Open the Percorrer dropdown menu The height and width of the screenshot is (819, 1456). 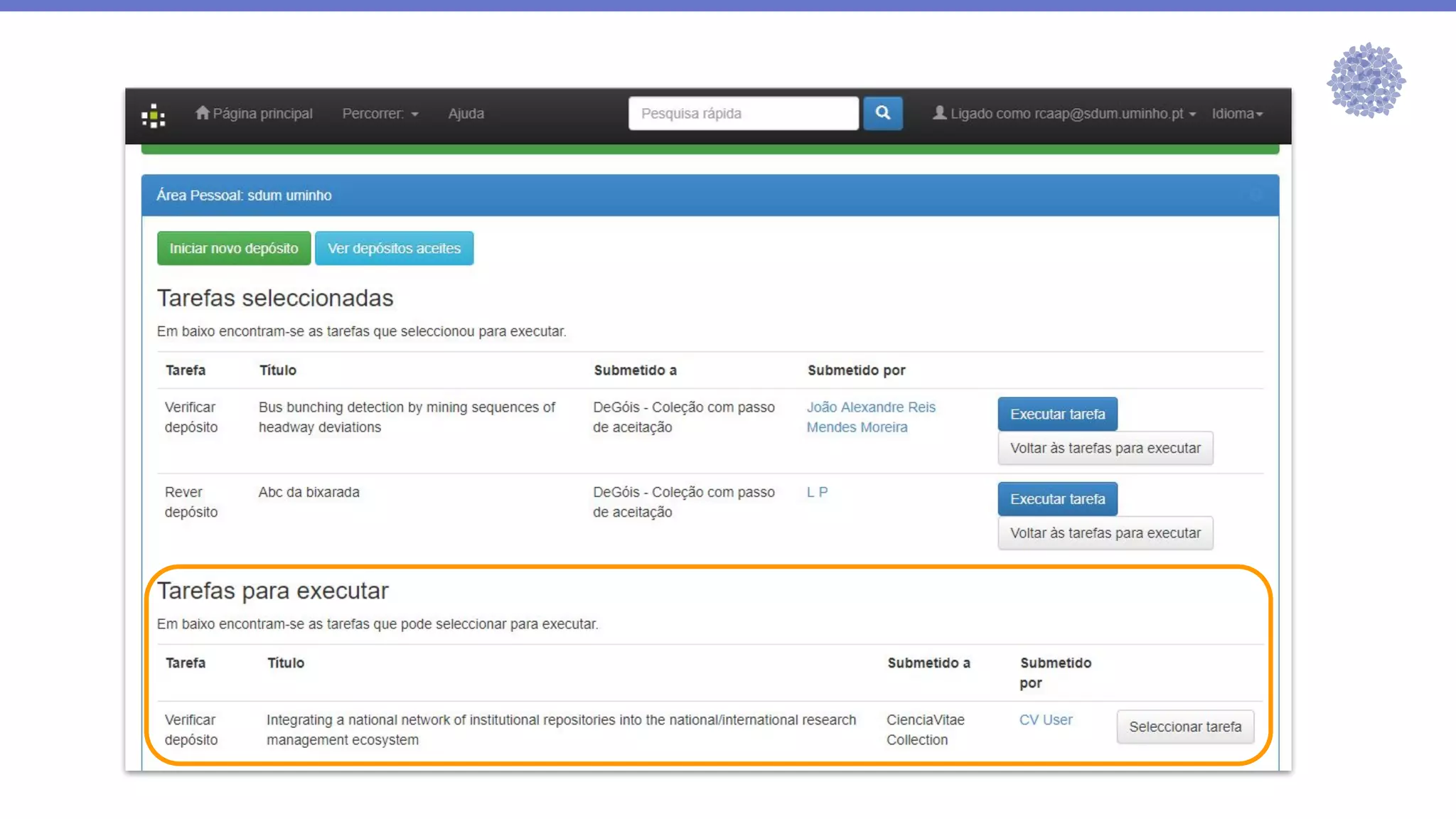tap(380, 114)
